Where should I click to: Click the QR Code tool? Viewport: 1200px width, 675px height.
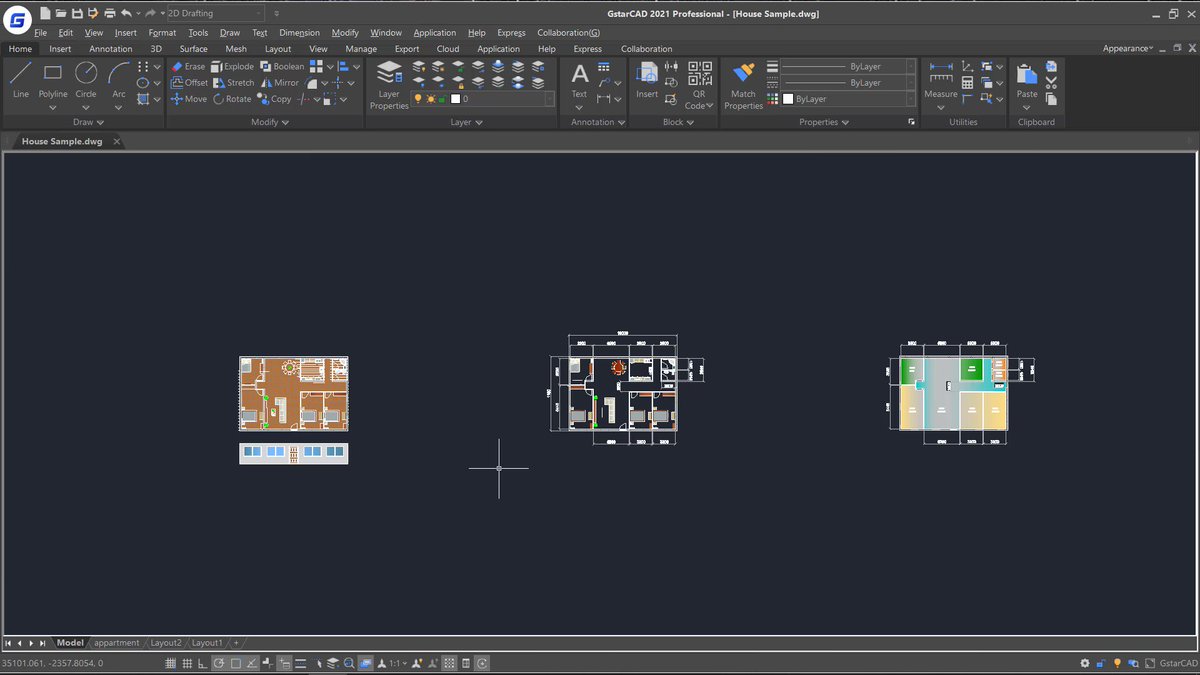click(x=698, y=84)
